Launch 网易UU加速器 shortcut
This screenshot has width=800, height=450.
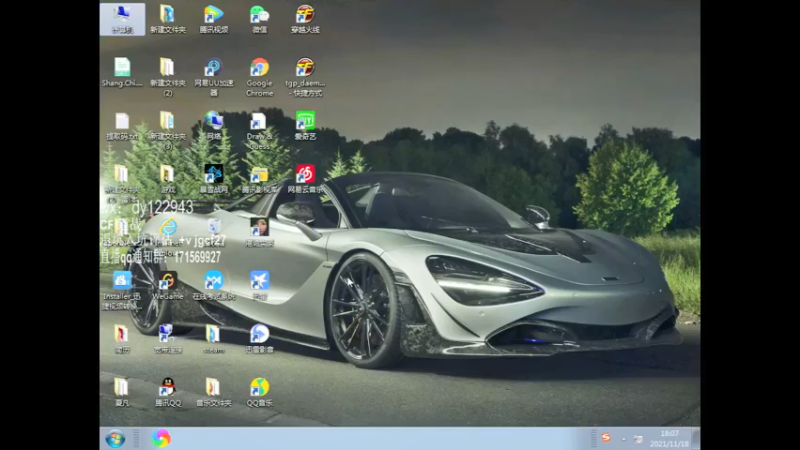214,77
